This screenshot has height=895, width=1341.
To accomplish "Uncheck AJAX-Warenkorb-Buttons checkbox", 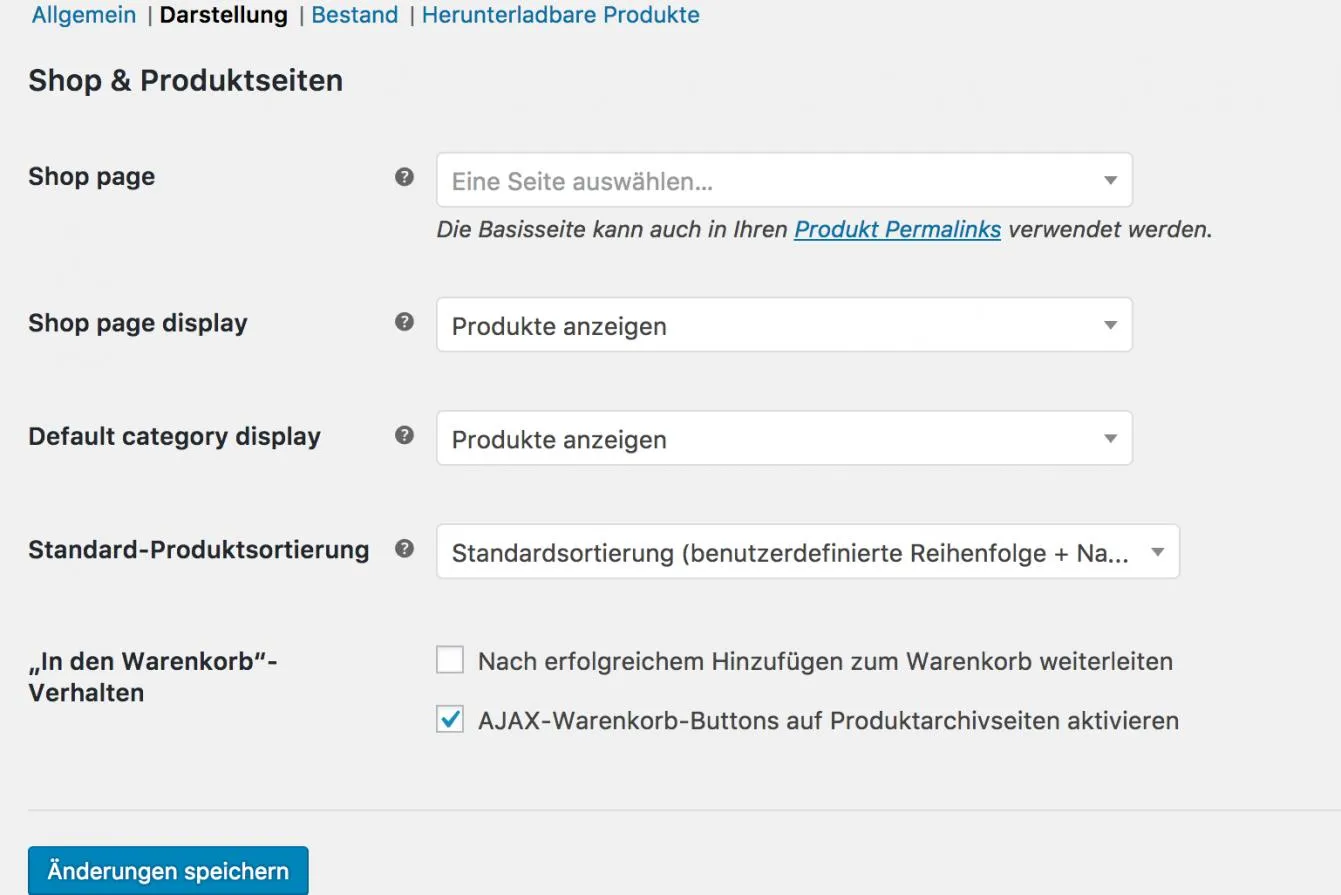I will pyautogui.click(x=450, y=719).
